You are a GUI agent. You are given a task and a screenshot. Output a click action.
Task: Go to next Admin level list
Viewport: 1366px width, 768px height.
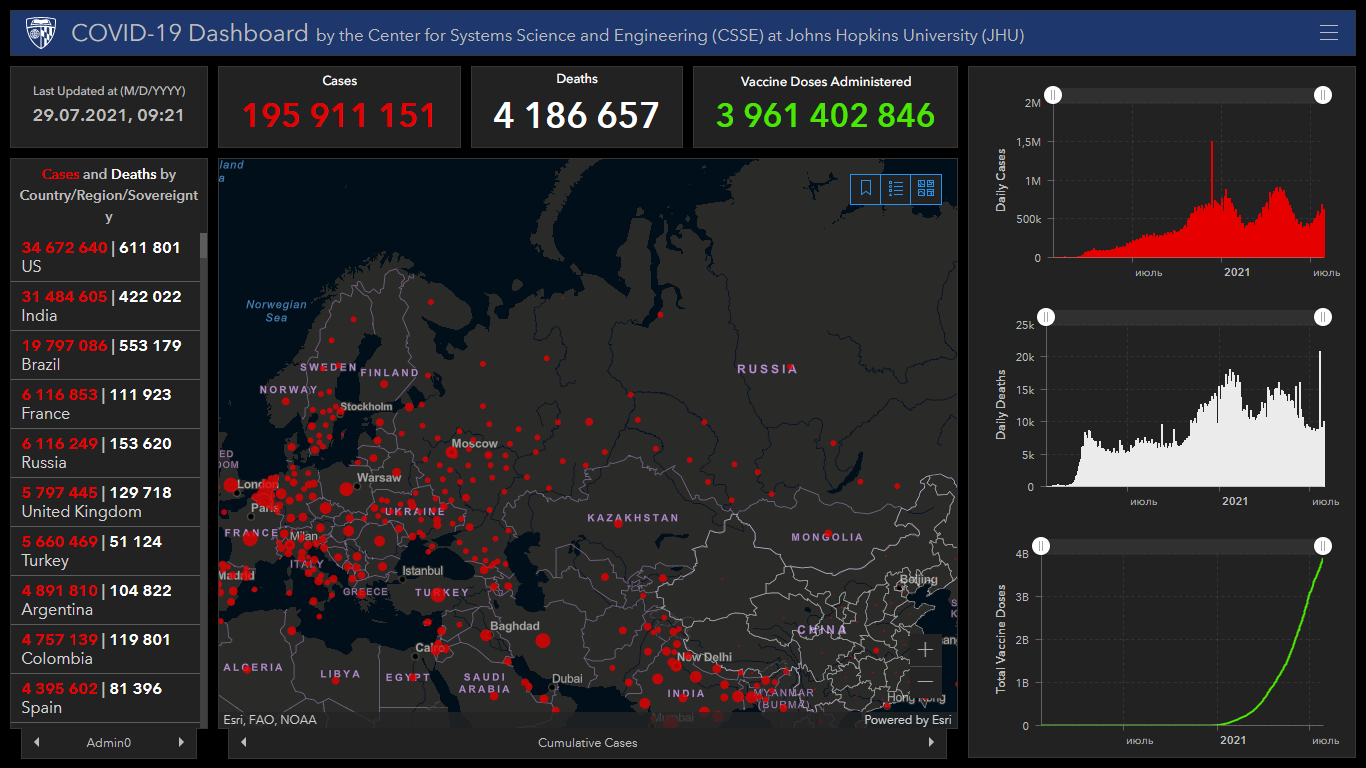point(181,742)
